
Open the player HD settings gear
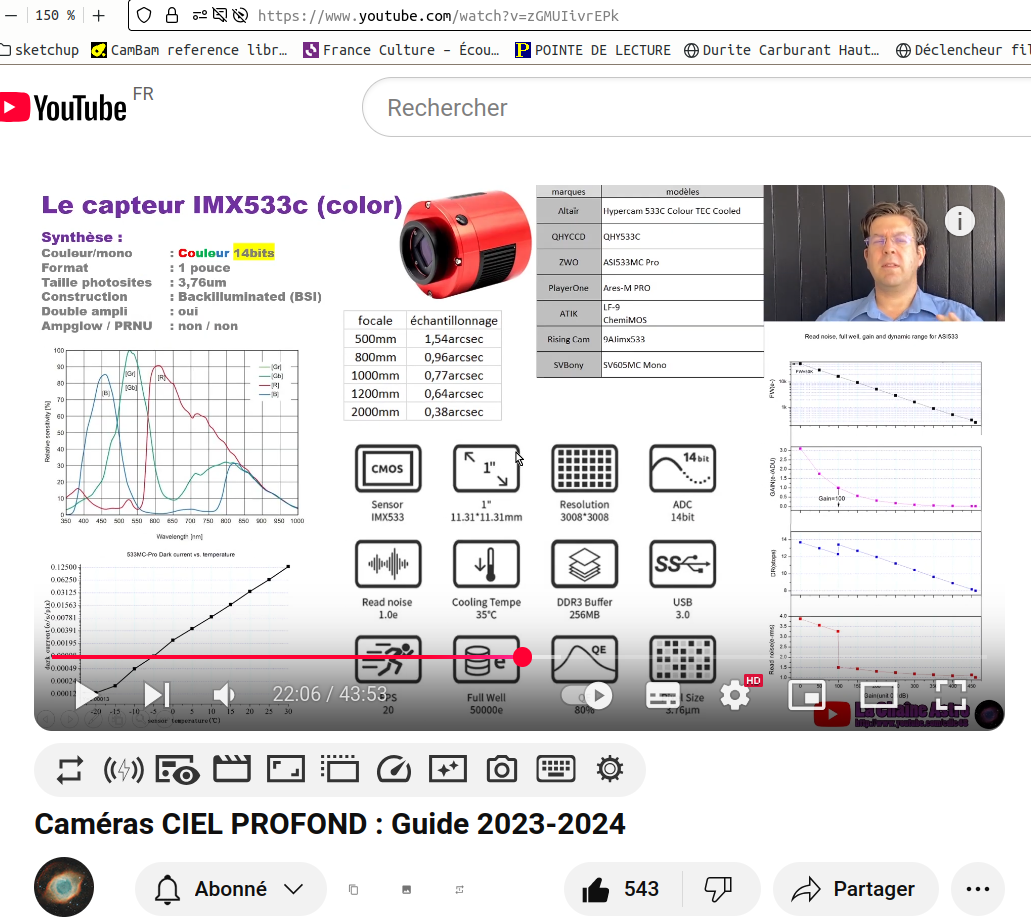pyautogui.click(x=735, y=695)
